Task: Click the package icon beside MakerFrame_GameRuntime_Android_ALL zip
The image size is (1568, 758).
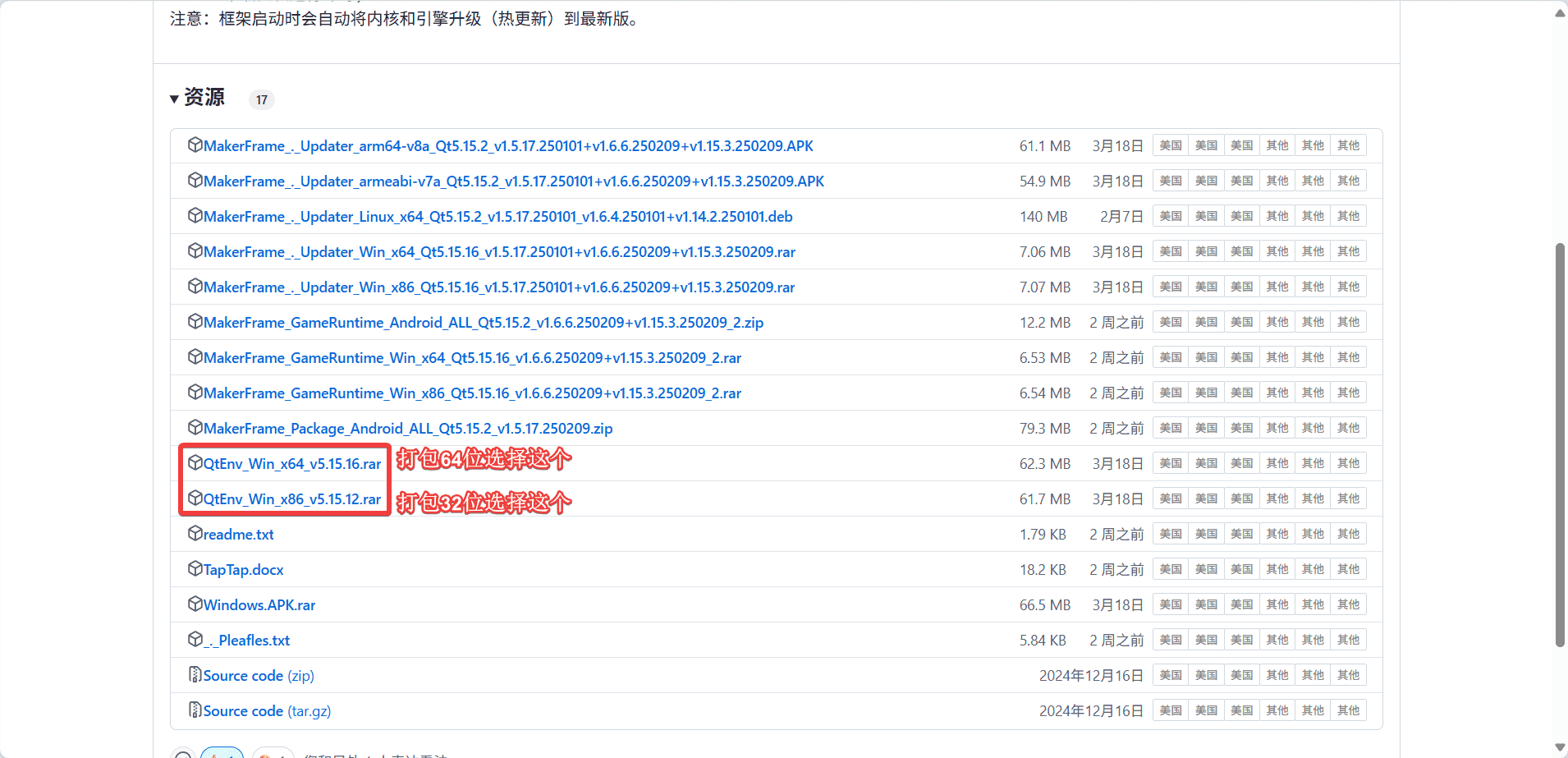Action: 194,321
